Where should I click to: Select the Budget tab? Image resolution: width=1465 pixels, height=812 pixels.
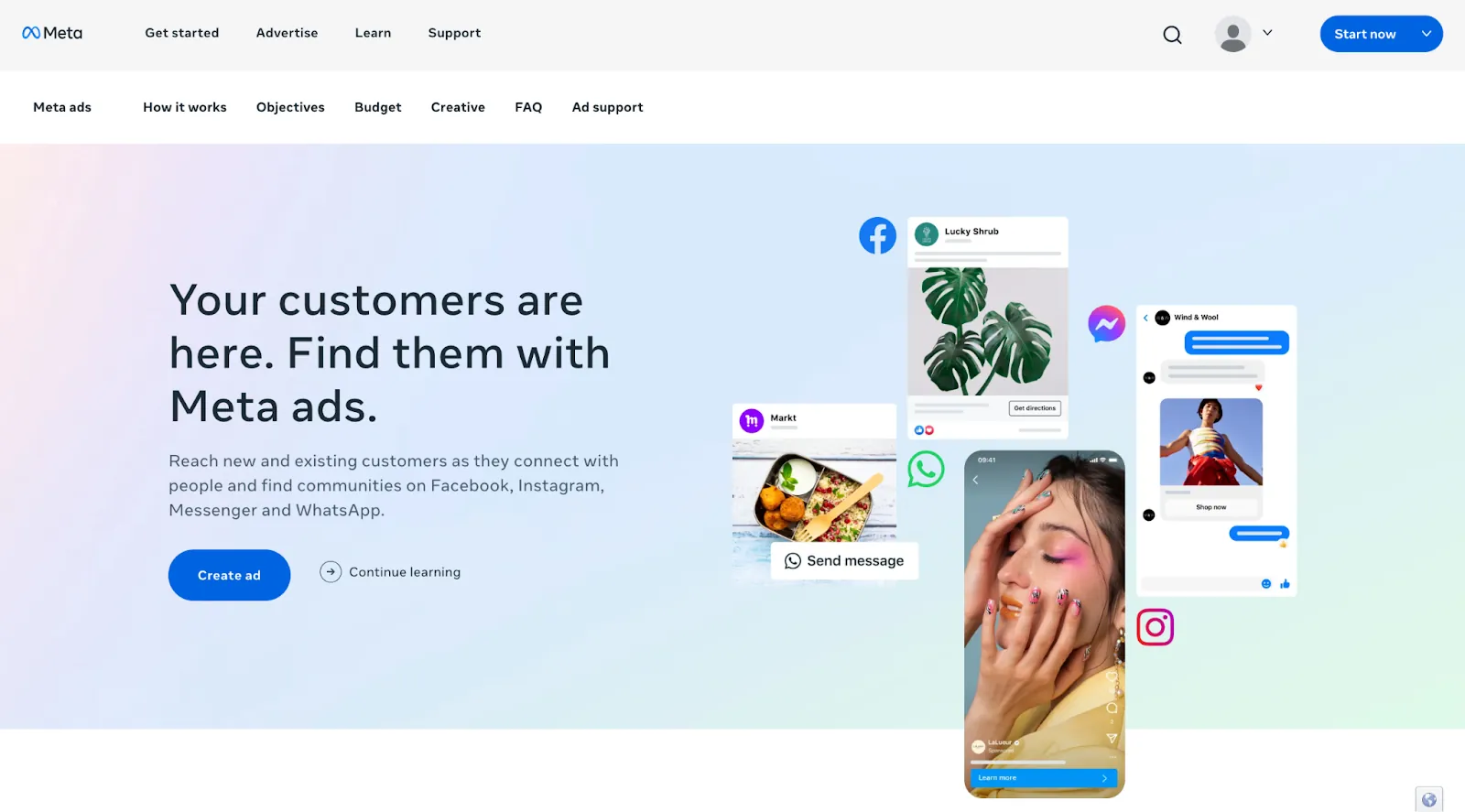point(378,107)
